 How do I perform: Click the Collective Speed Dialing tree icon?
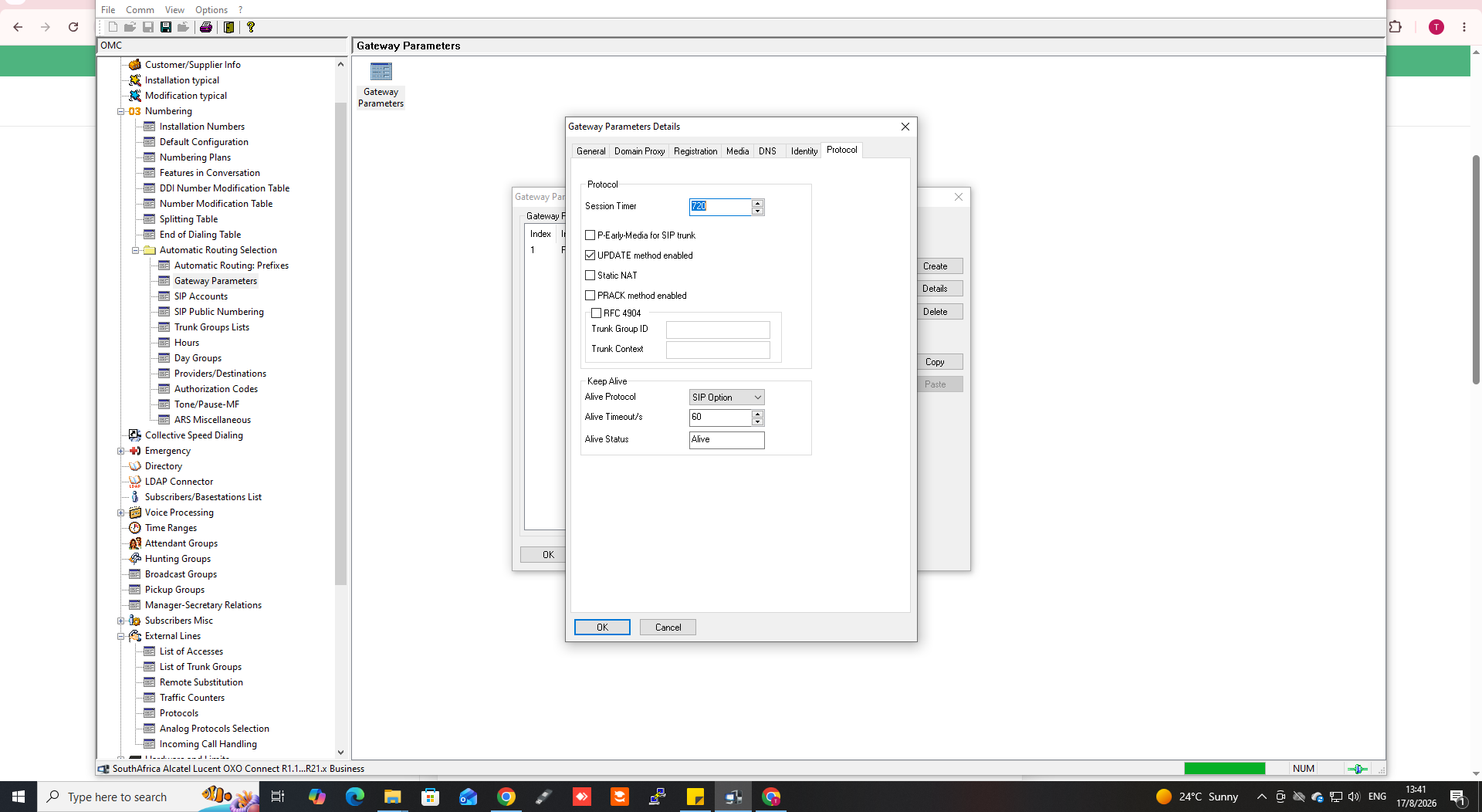click(x=135, y=435)
